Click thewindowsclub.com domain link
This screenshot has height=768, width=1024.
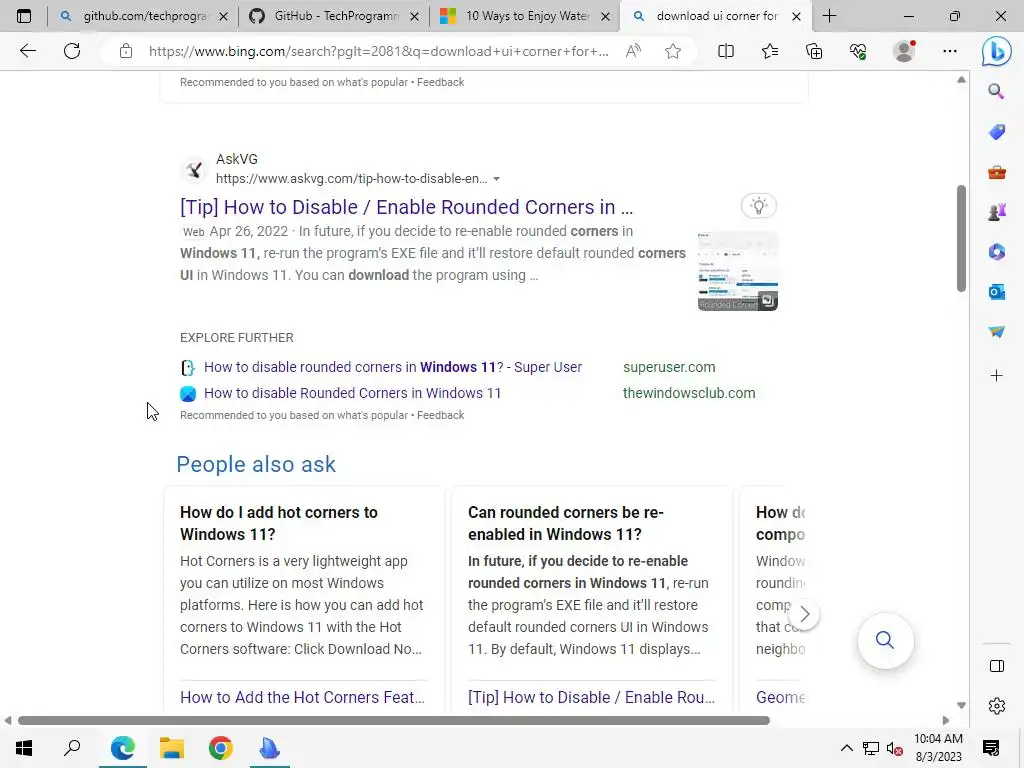click(689, 393)
